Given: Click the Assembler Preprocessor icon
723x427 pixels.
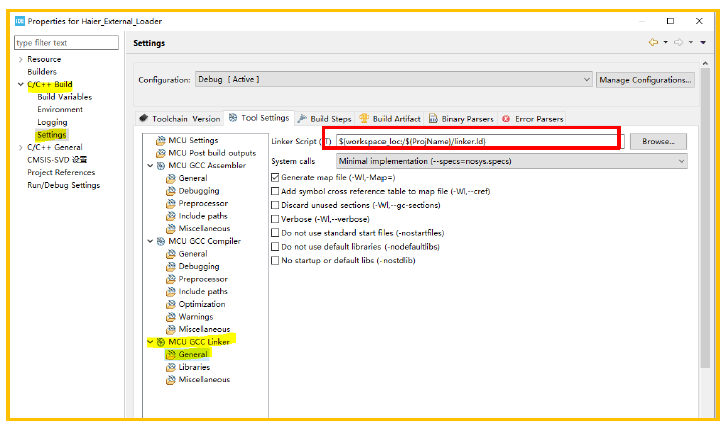Looking at the screenshot, I should coord(171,203).
